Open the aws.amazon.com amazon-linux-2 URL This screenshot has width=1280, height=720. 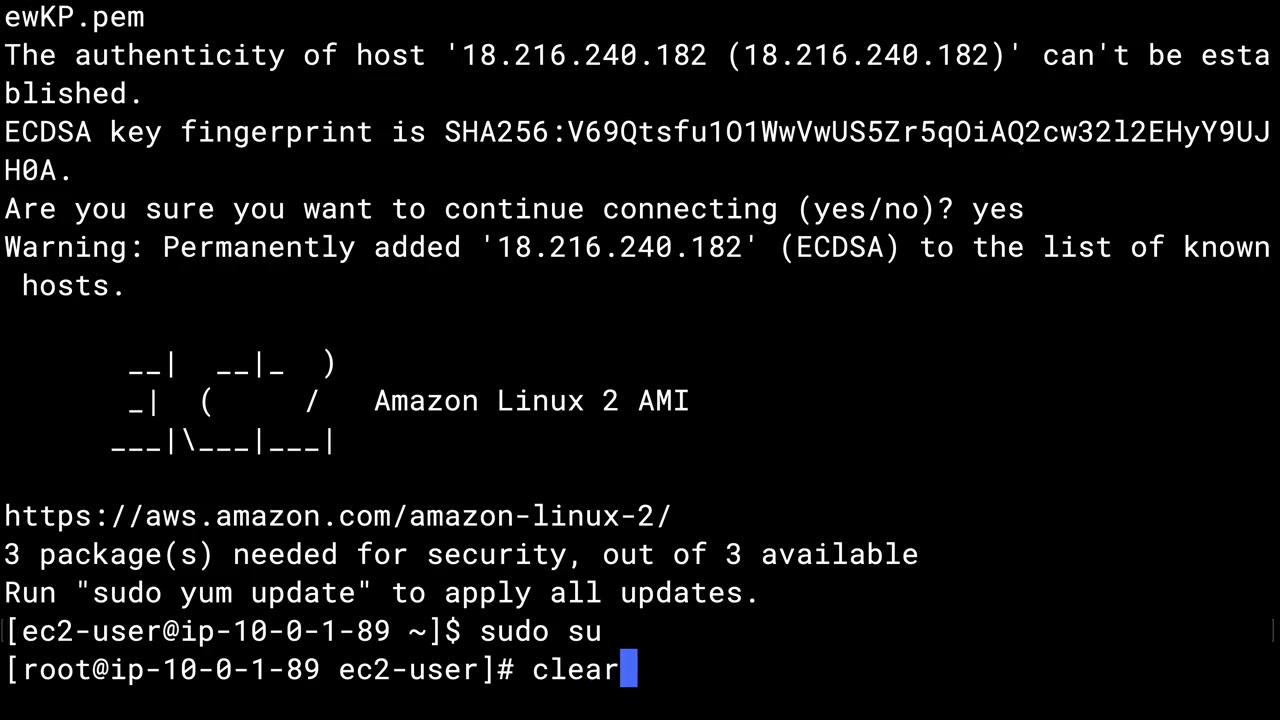338,517
